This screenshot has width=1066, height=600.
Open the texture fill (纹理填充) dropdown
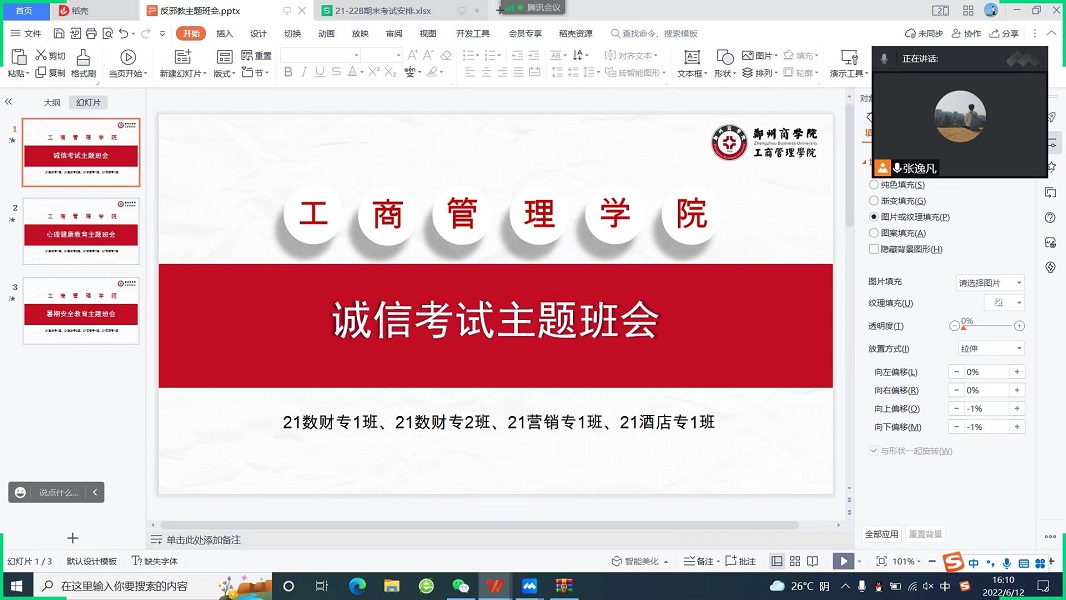pyautogui.click(x=1004, y=303)
